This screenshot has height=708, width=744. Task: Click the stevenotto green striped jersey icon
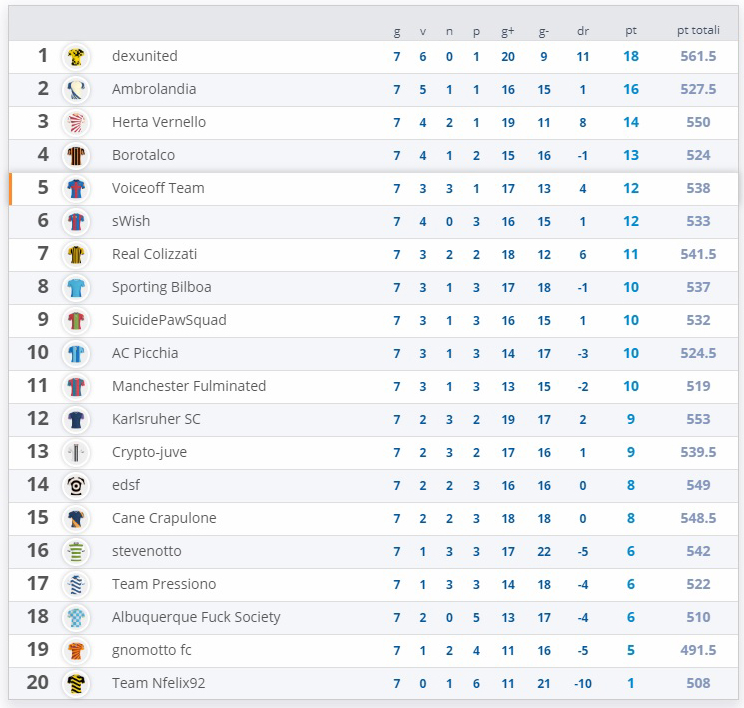click(76, 551)
